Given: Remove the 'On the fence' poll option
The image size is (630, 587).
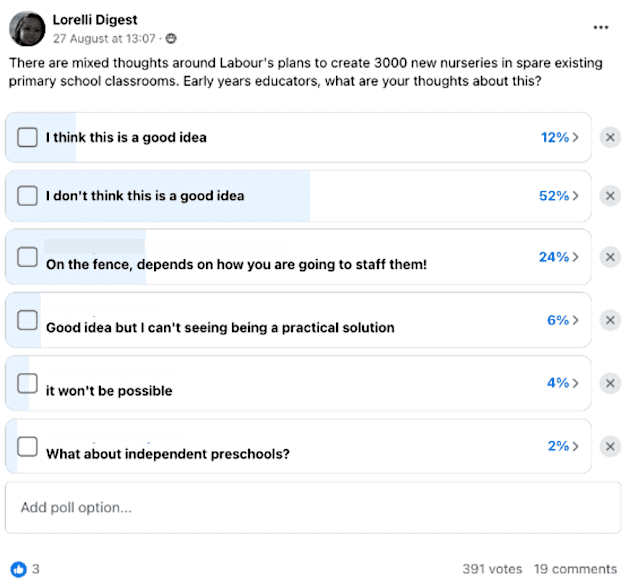Looking at the screenshot, I should pyautogui.click(x=609, y=257).
